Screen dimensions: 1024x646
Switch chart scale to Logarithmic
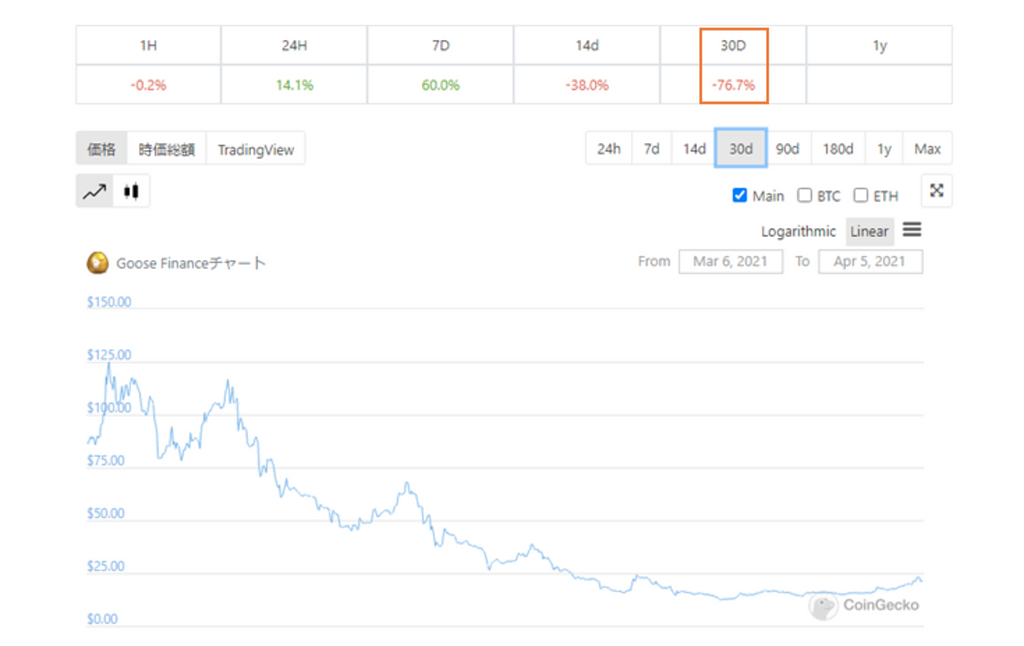(798, 231)
